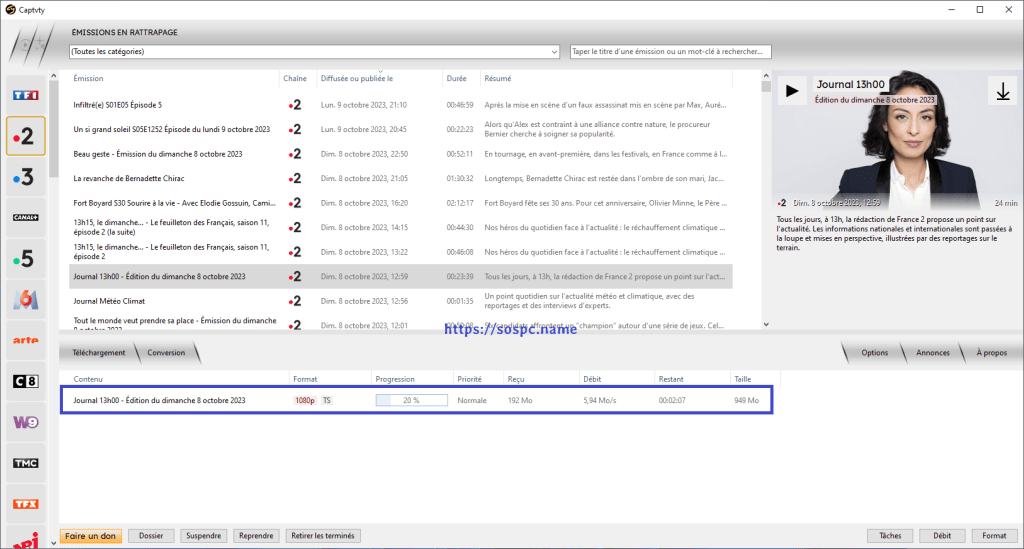This screenshot has height=549, width=1024.
Task: Select the France 2 channel icon
Action: pos(26,136)
